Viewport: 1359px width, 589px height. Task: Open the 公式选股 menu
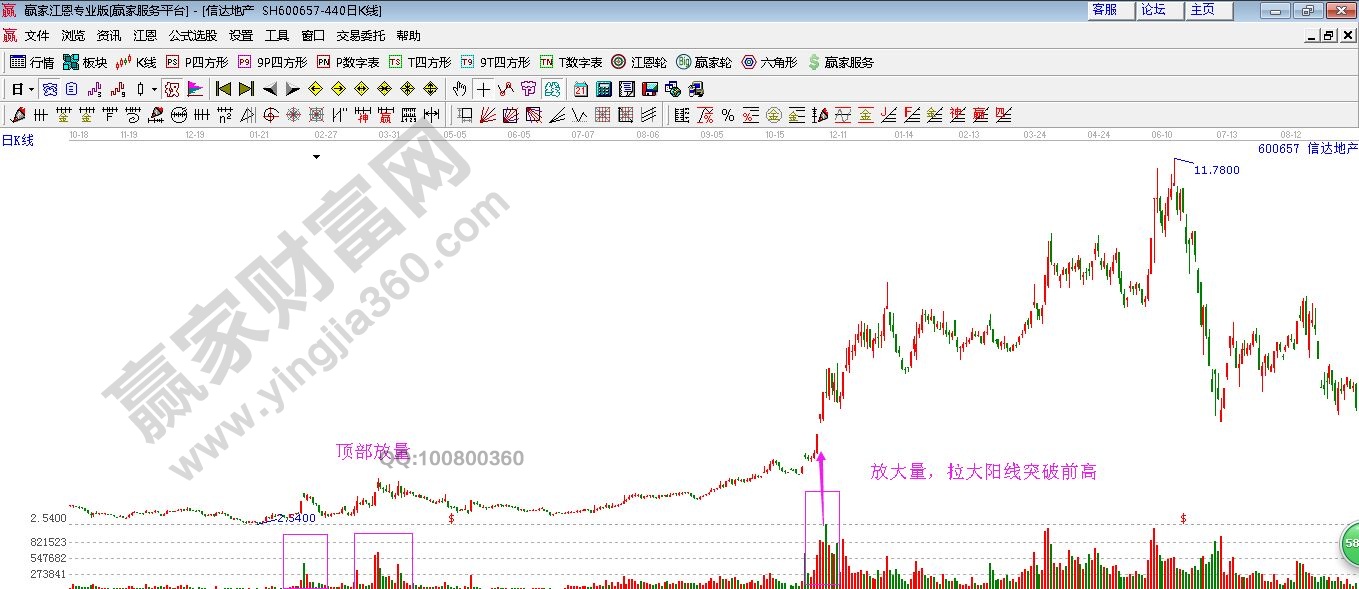pos(193,35)
